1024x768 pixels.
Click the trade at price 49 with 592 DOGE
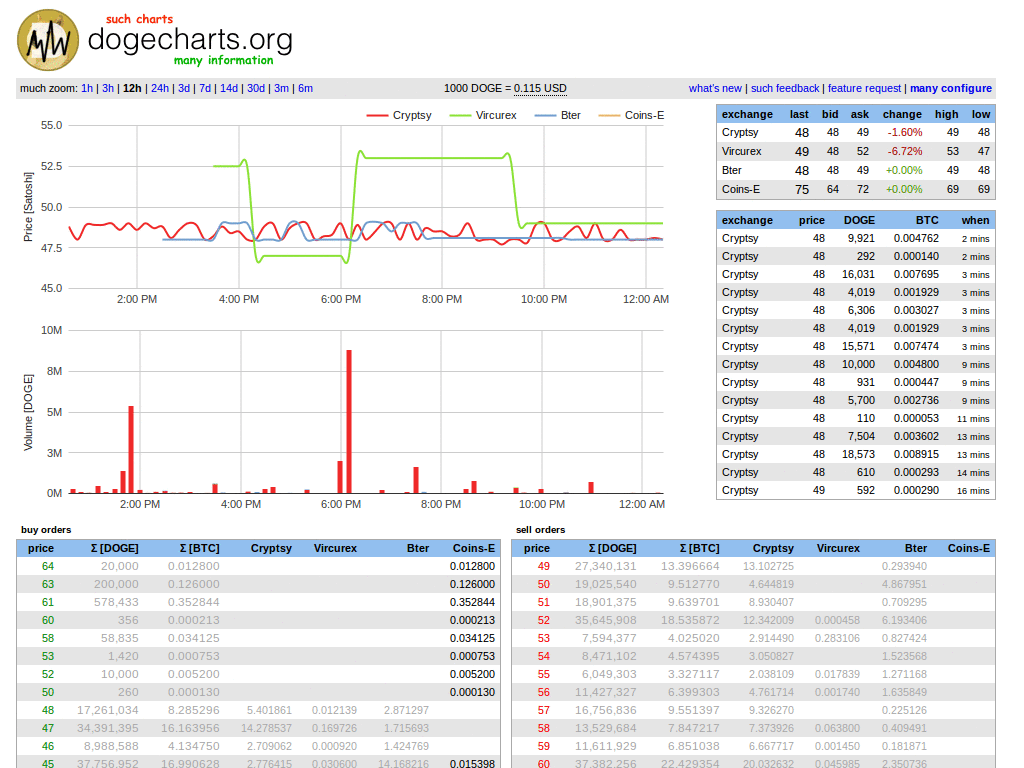point(856,490)
